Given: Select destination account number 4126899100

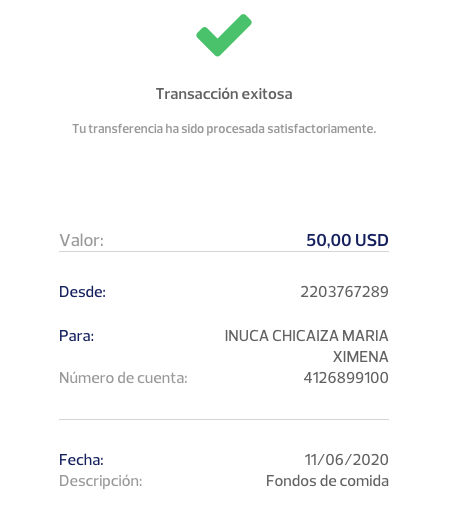Looking at the screenshot, I should 346,378.
